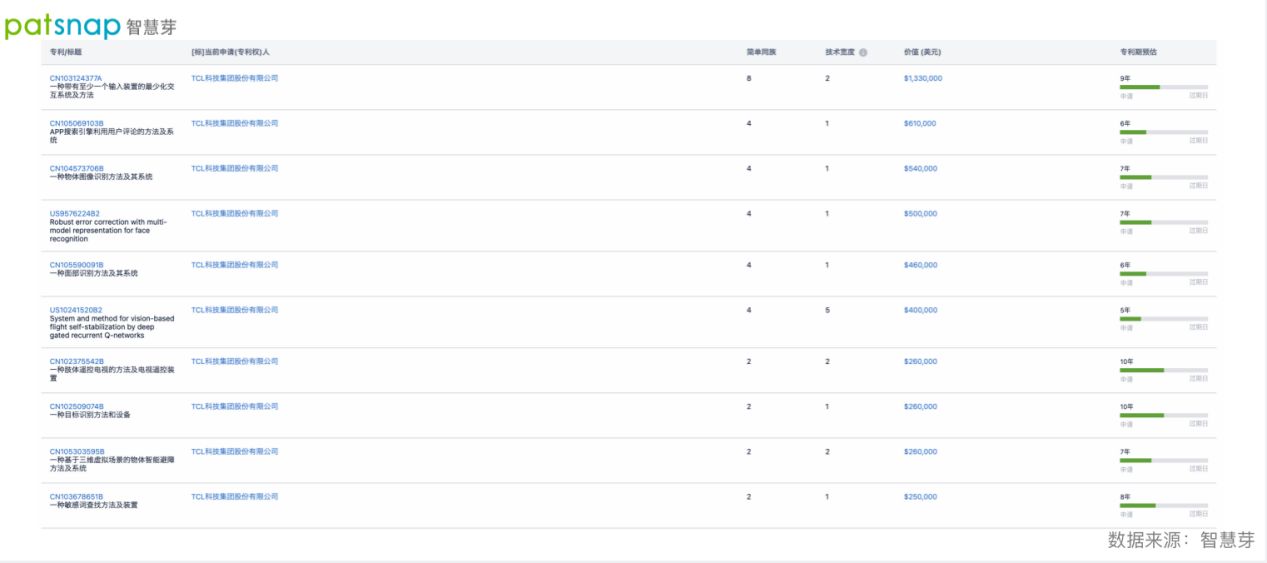The width and height of the screenshot is (1267, 563).
Task: Open patent CN105069103B
Action: 77,123
